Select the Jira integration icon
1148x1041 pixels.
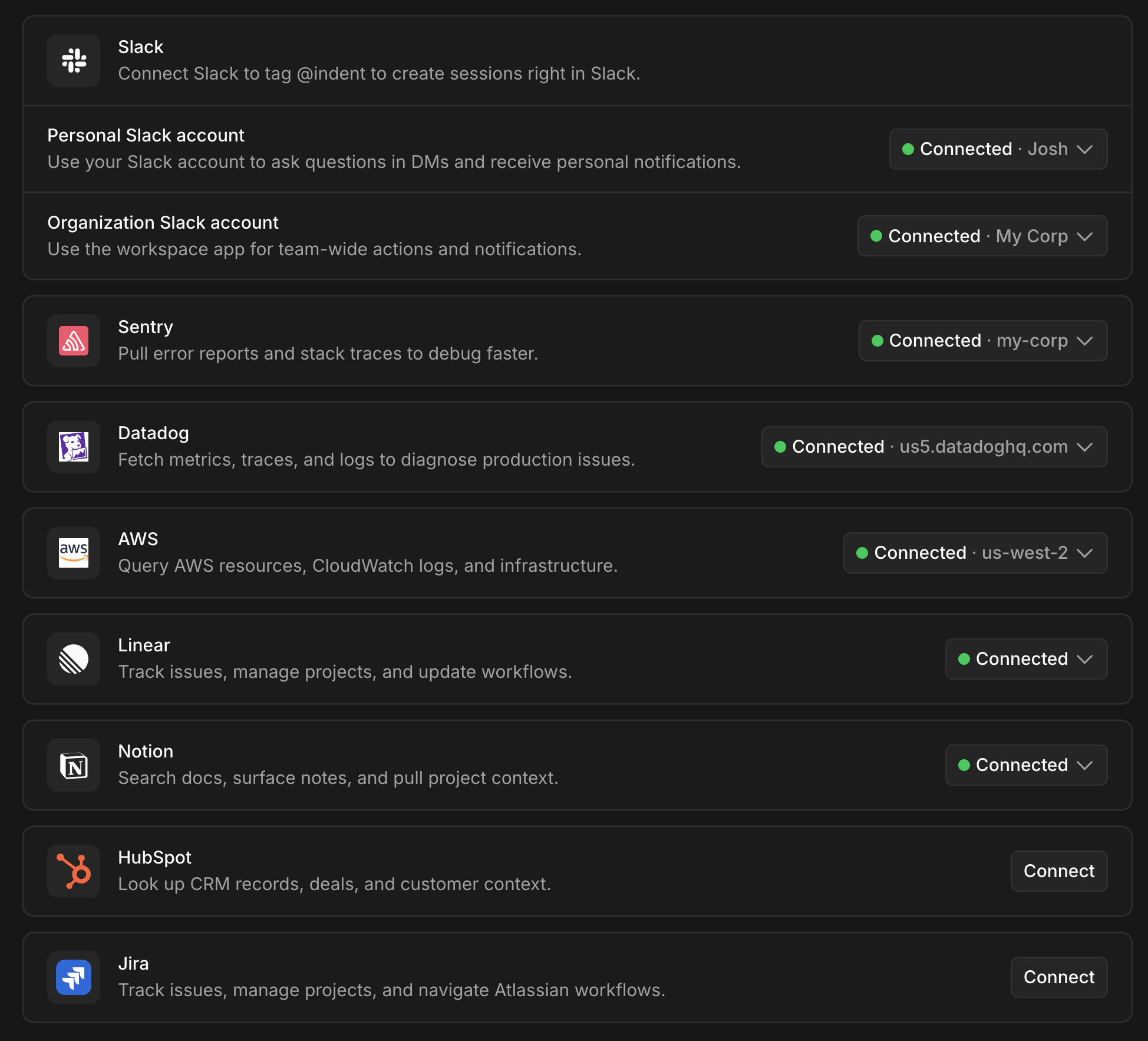point(73,977)
